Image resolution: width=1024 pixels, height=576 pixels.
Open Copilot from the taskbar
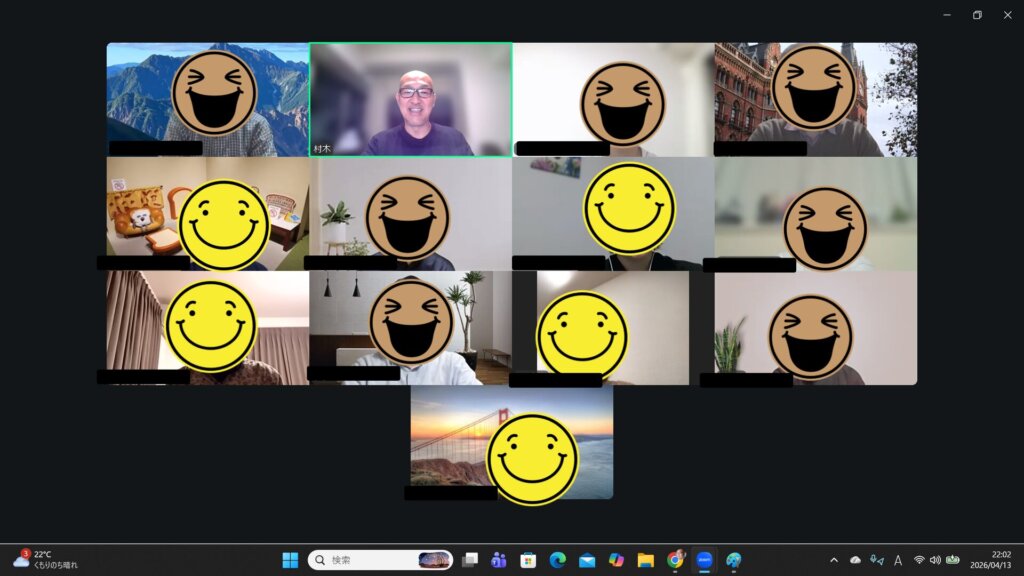tap(616, 560)
